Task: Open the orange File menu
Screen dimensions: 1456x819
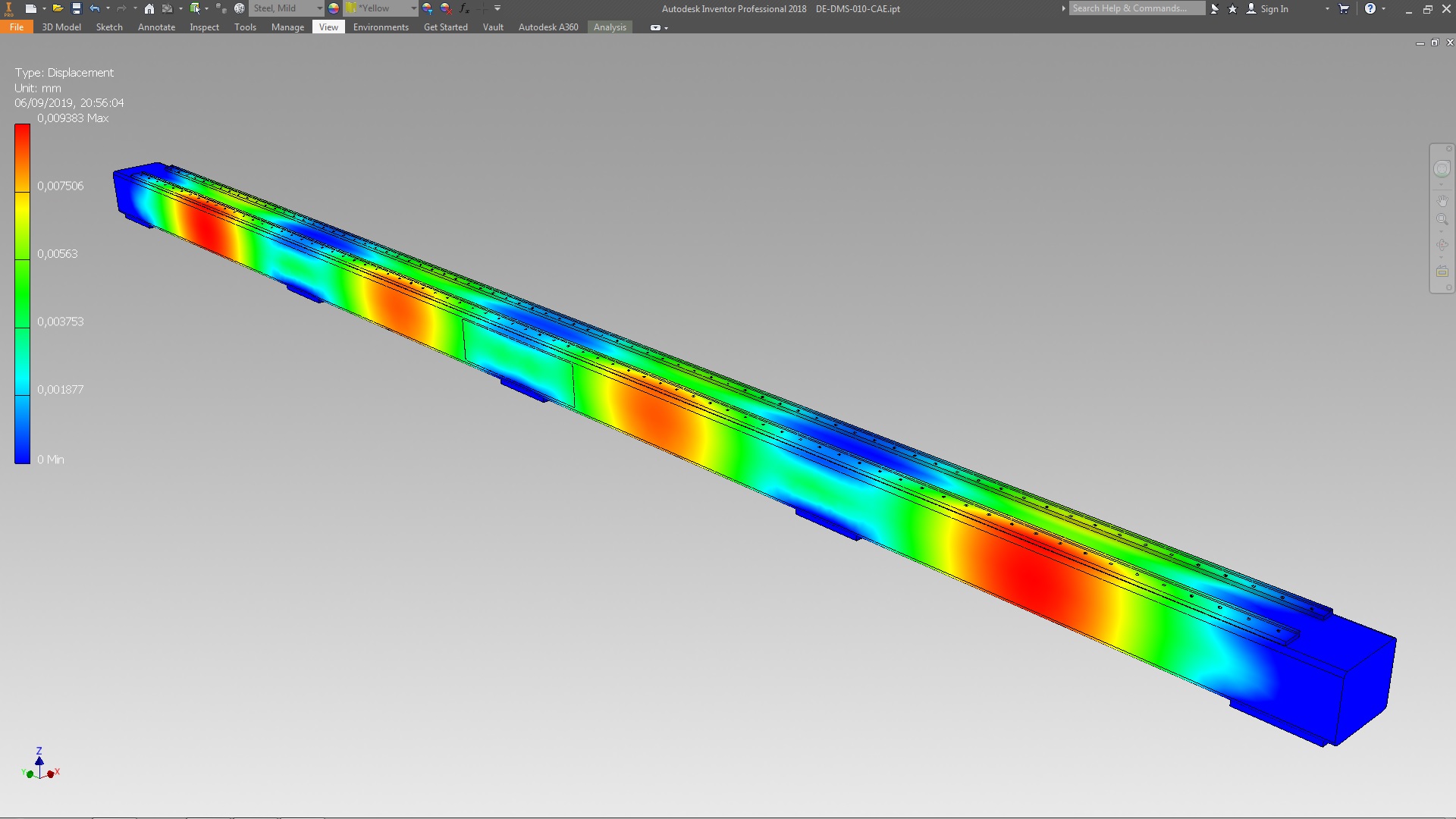Action: (17, 27)
